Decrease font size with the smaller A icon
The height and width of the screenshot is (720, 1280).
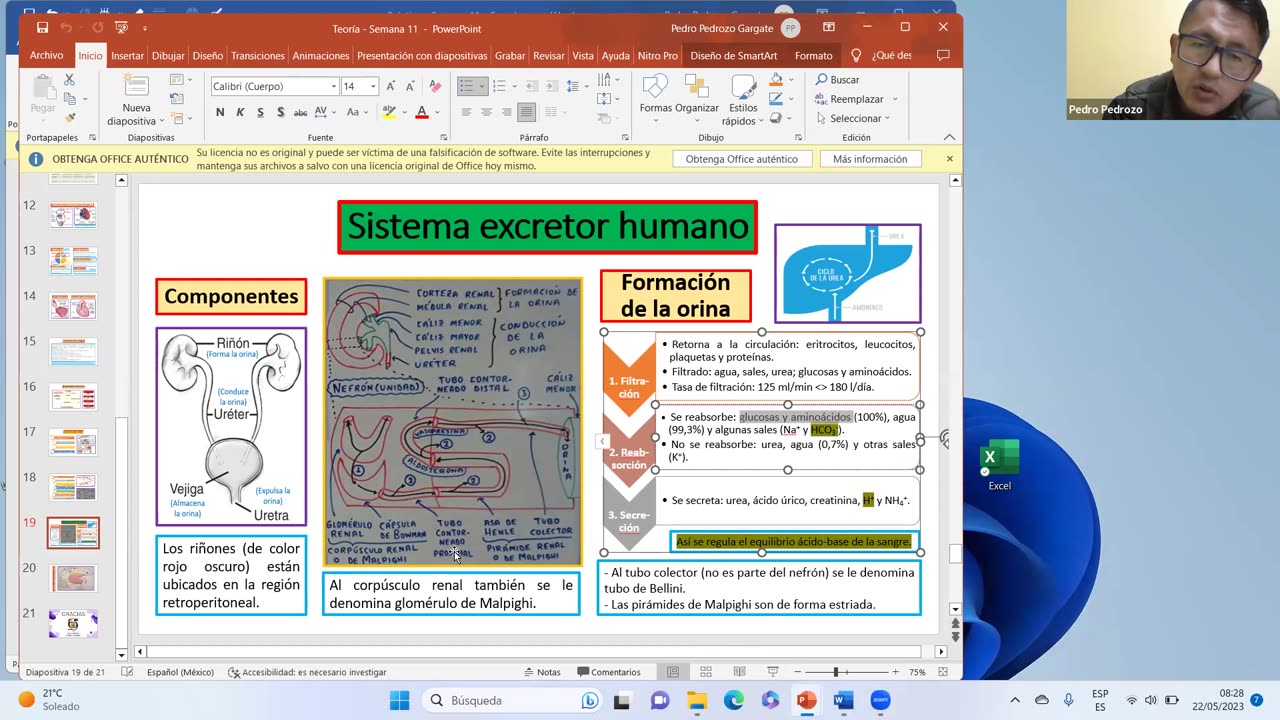(411, 87)
